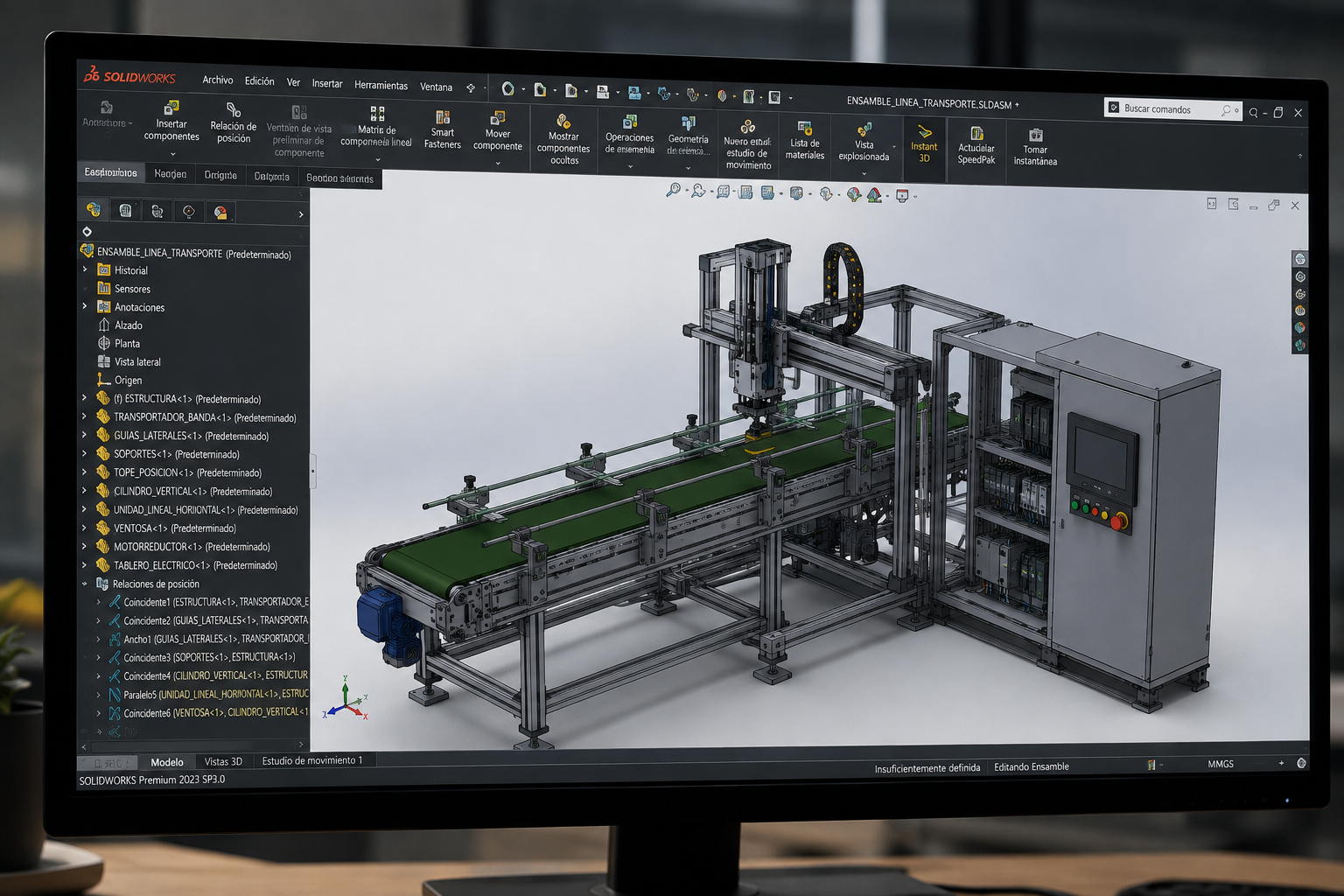Image resolution: width=1344 pixels, height=896 pixels.
Task: Launch Smart Fasteners tool
Action: (x=443, y=130)
